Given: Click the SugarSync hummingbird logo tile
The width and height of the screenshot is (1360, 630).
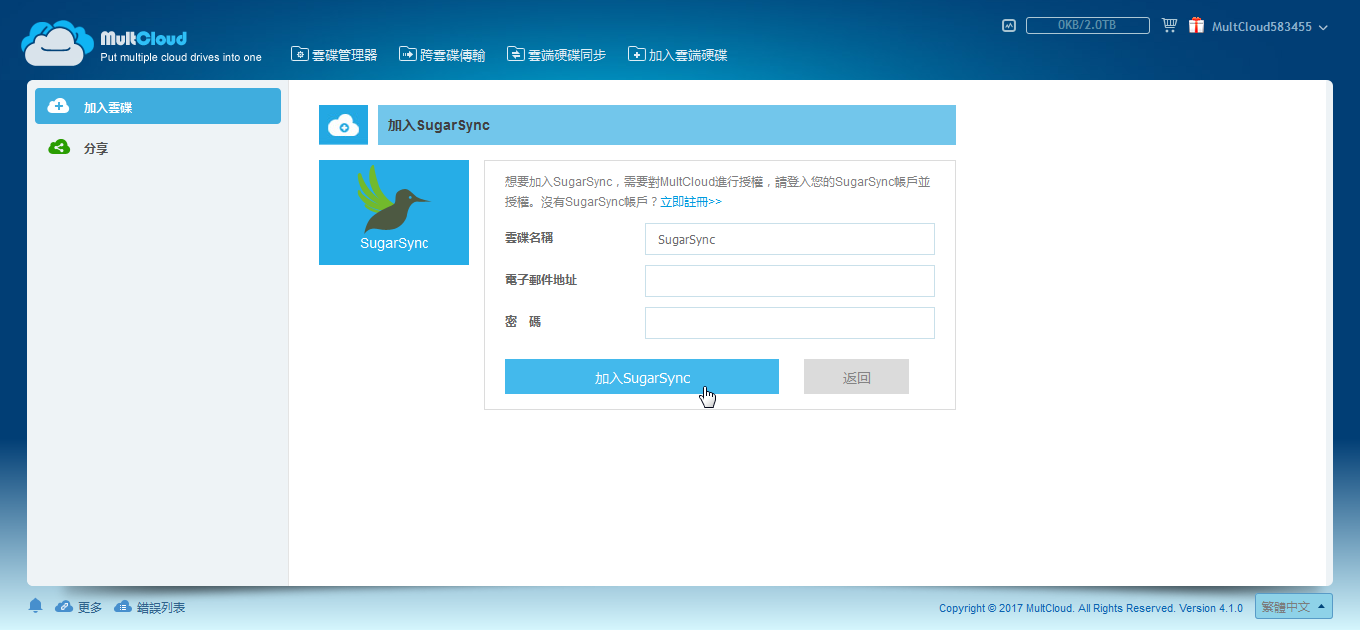Looking at the screenshot, I should [x=394, y=212].
